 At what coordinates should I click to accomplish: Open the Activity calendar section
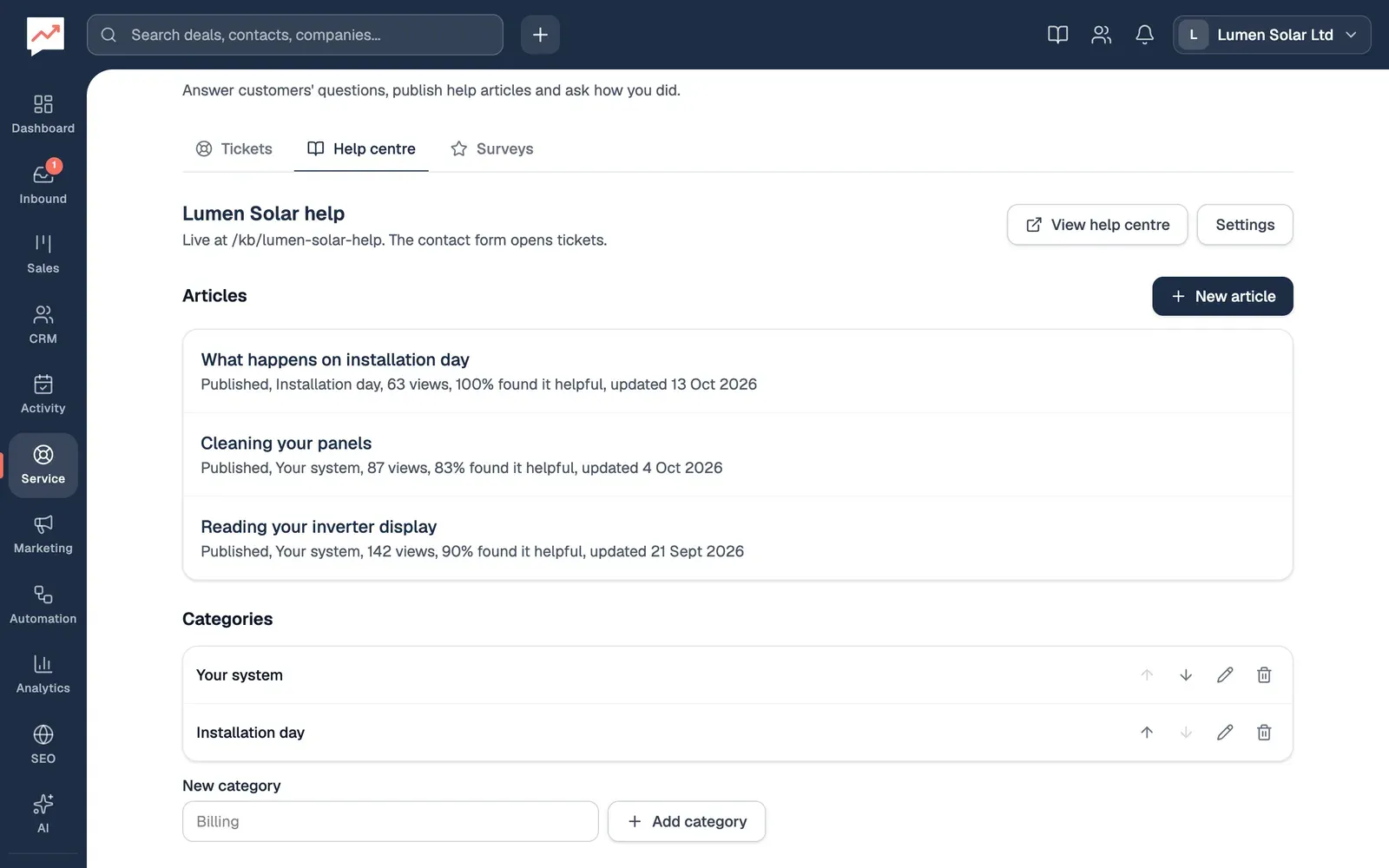(43, 395)
